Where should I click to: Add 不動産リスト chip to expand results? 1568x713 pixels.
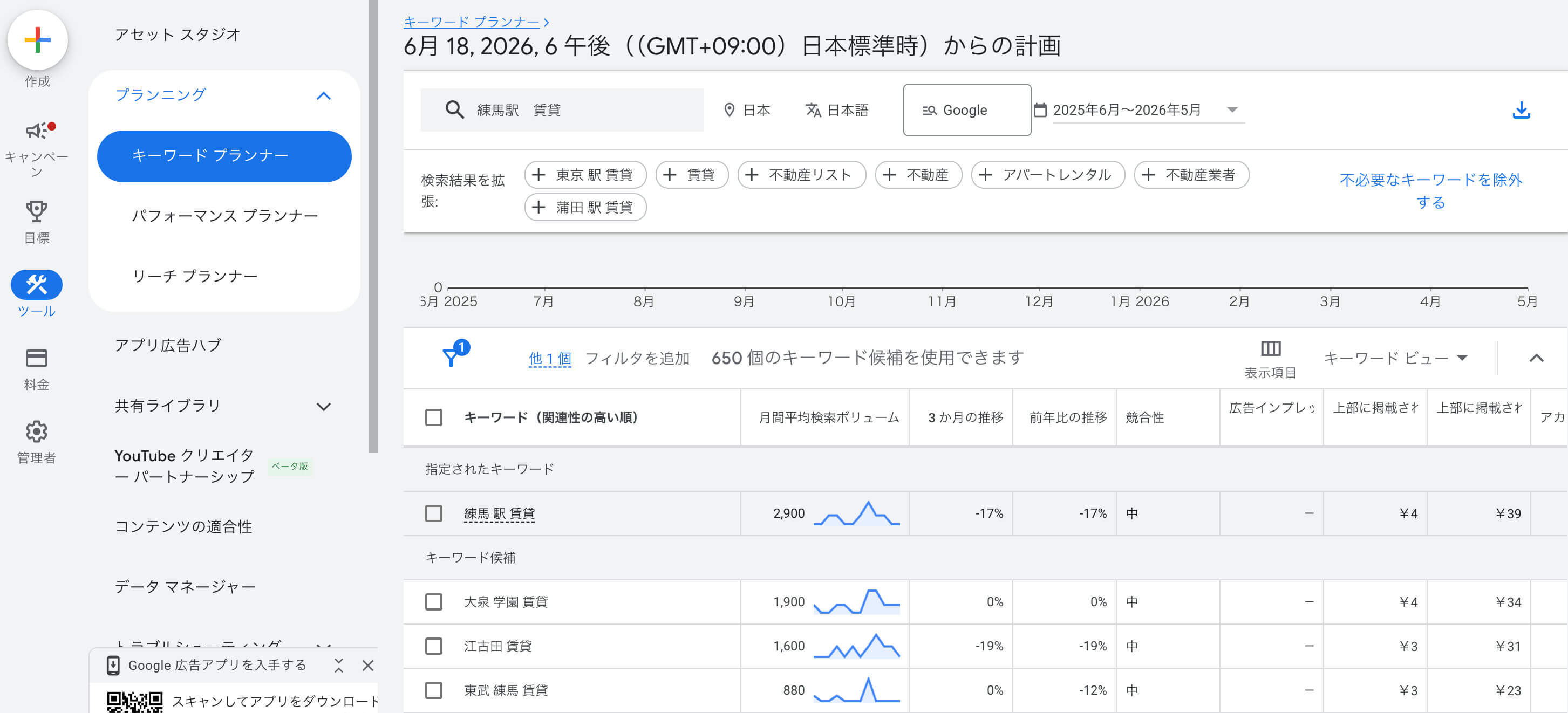coord(801,175)
